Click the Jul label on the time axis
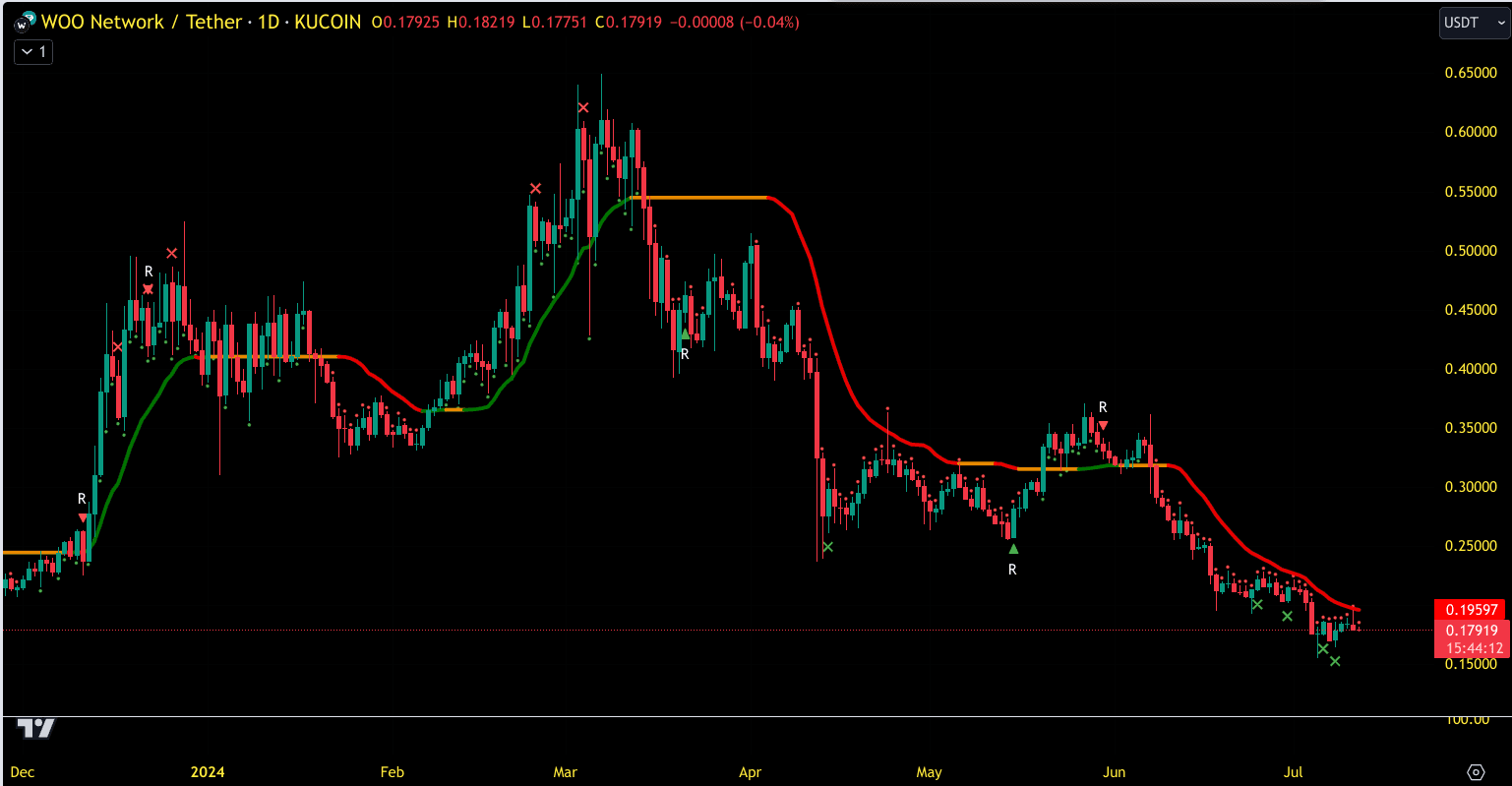1512x786 pixels. (x=1293, y=772)
